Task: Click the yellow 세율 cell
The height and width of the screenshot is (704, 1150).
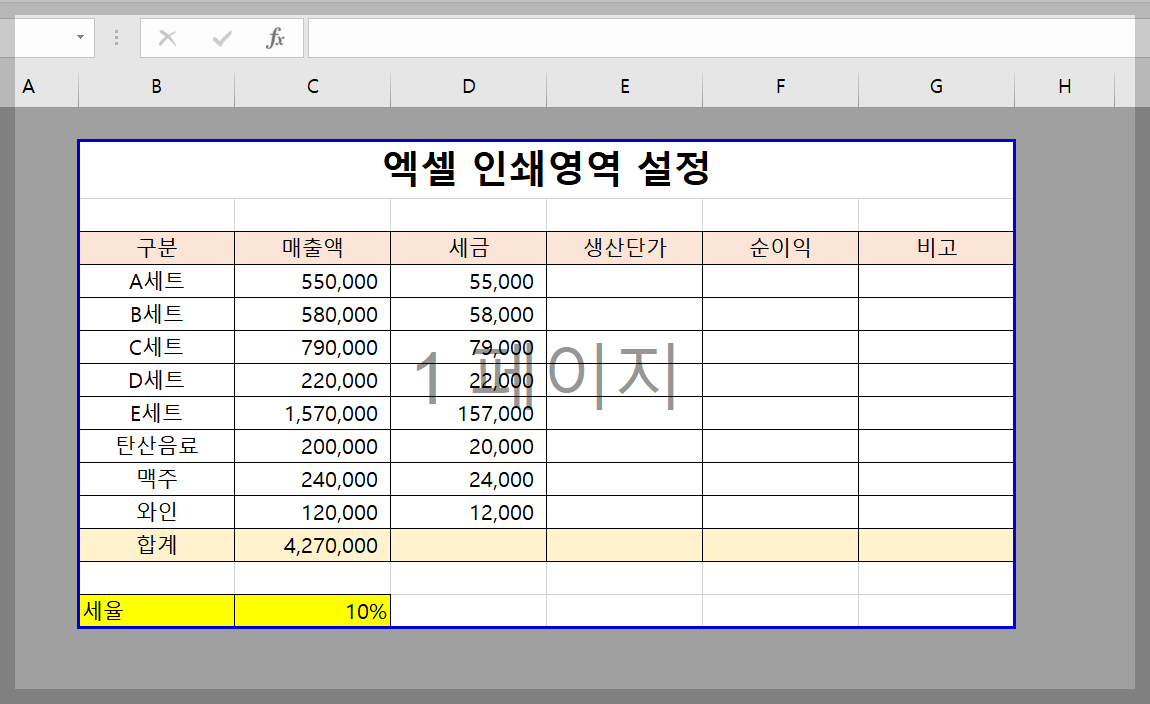Action: coord(155,611)
